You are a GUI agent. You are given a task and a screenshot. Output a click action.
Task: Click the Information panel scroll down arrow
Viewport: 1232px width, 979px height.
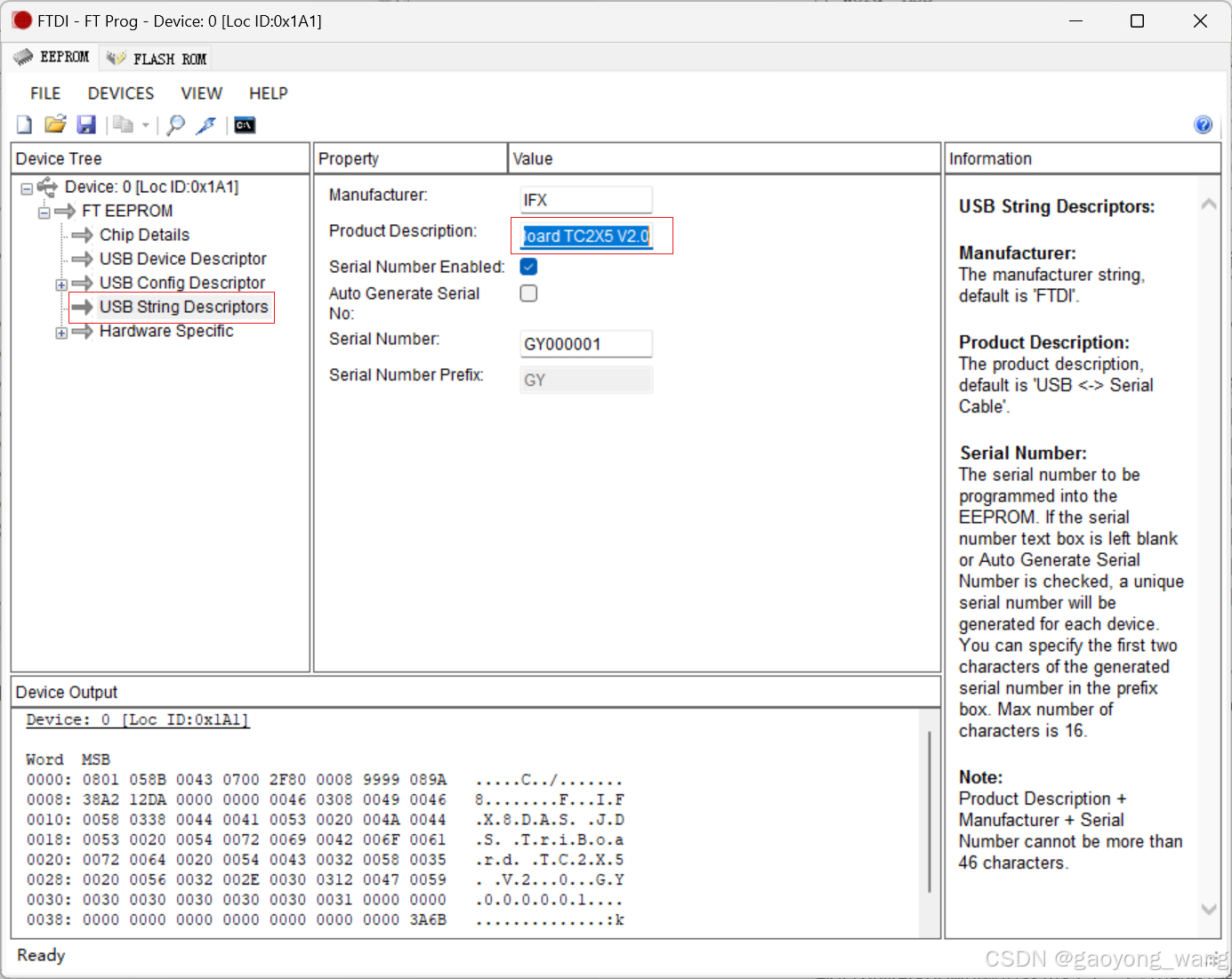(1209, 909)
